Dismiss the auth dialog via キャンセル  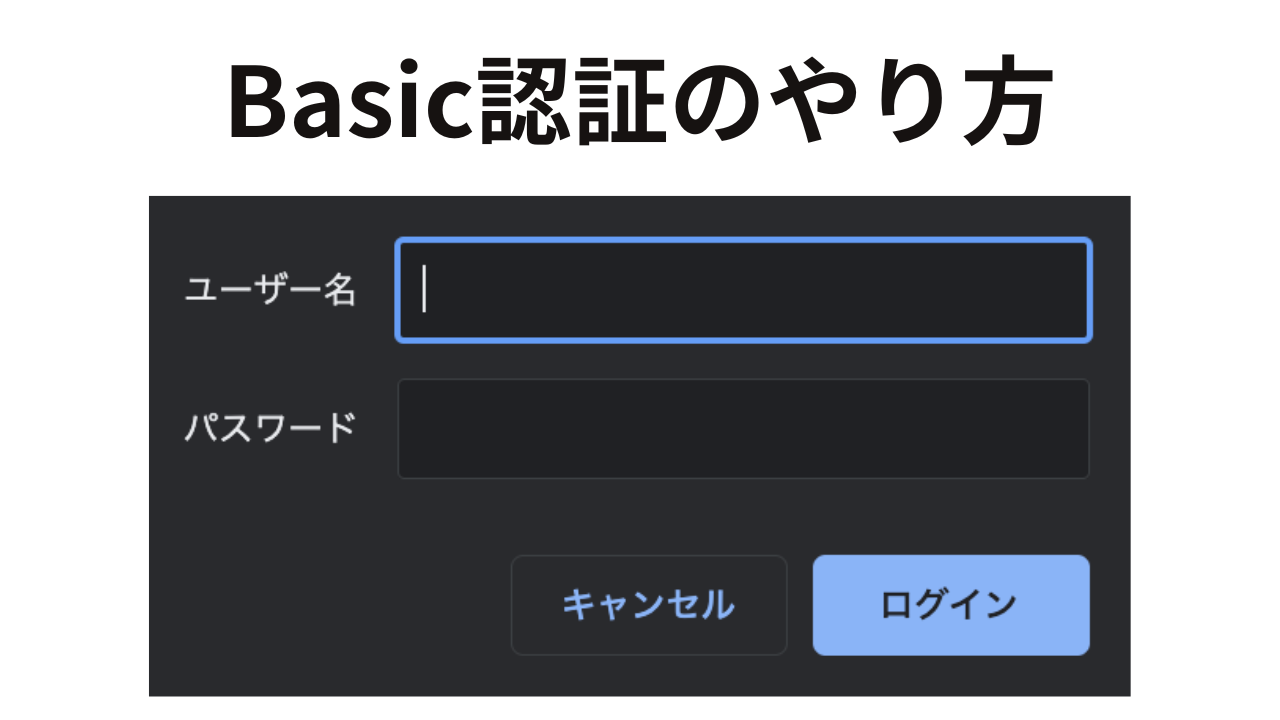click(x=648, y=605)
